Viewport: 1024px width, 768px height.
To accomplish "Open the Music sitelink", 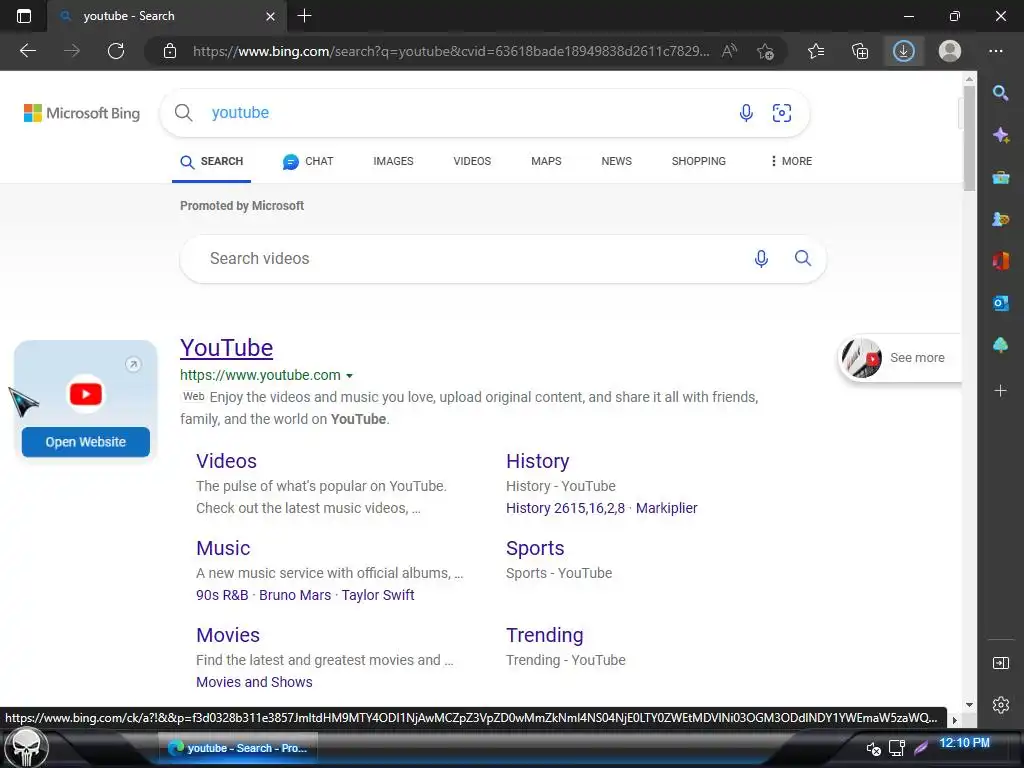I will (223, 548).
